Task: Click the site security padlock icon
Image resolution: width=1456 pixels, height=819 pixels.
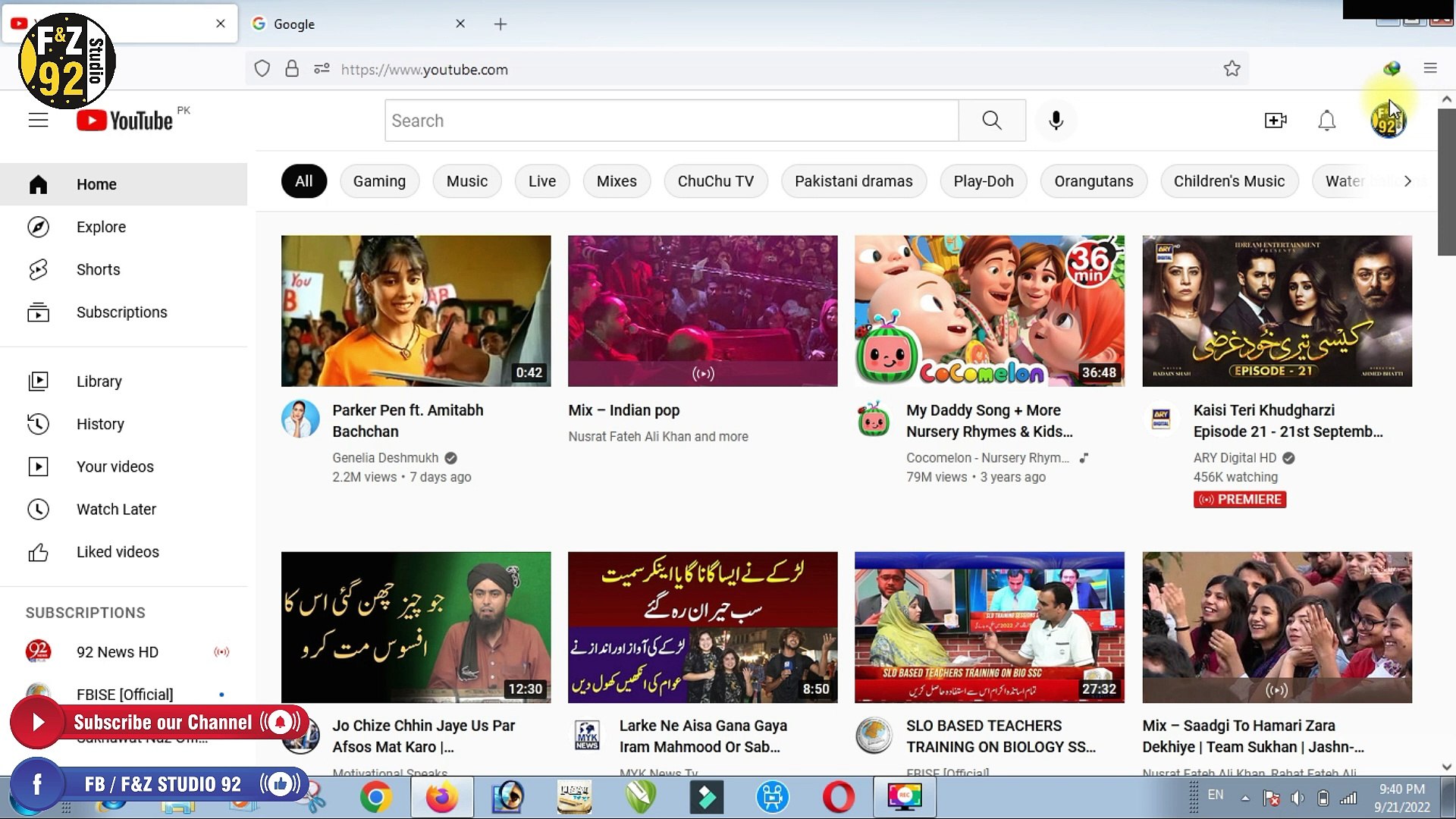Action: (x=292, y=69)
